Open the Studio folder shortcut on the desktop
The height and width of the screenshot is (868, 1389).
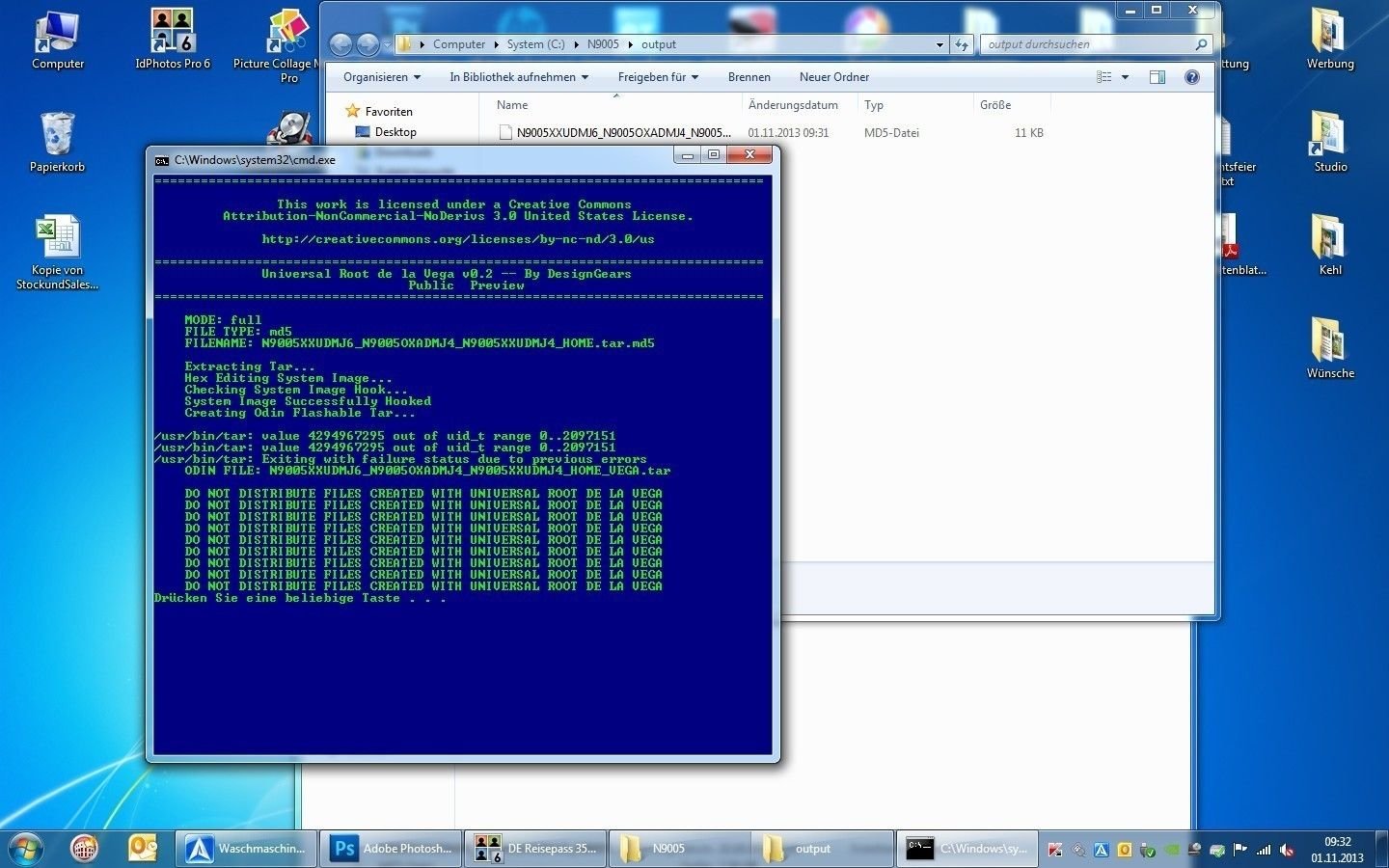[1330, 142]
